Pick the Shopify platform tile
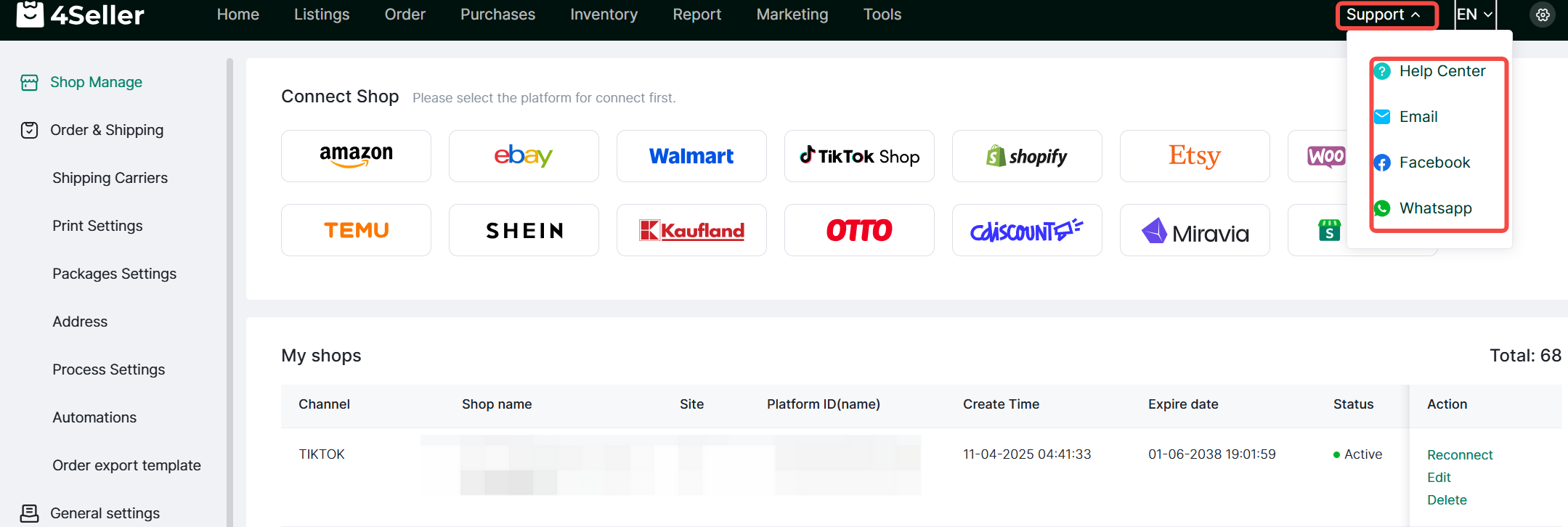Screen dimensions: 1568x527 1027,156
